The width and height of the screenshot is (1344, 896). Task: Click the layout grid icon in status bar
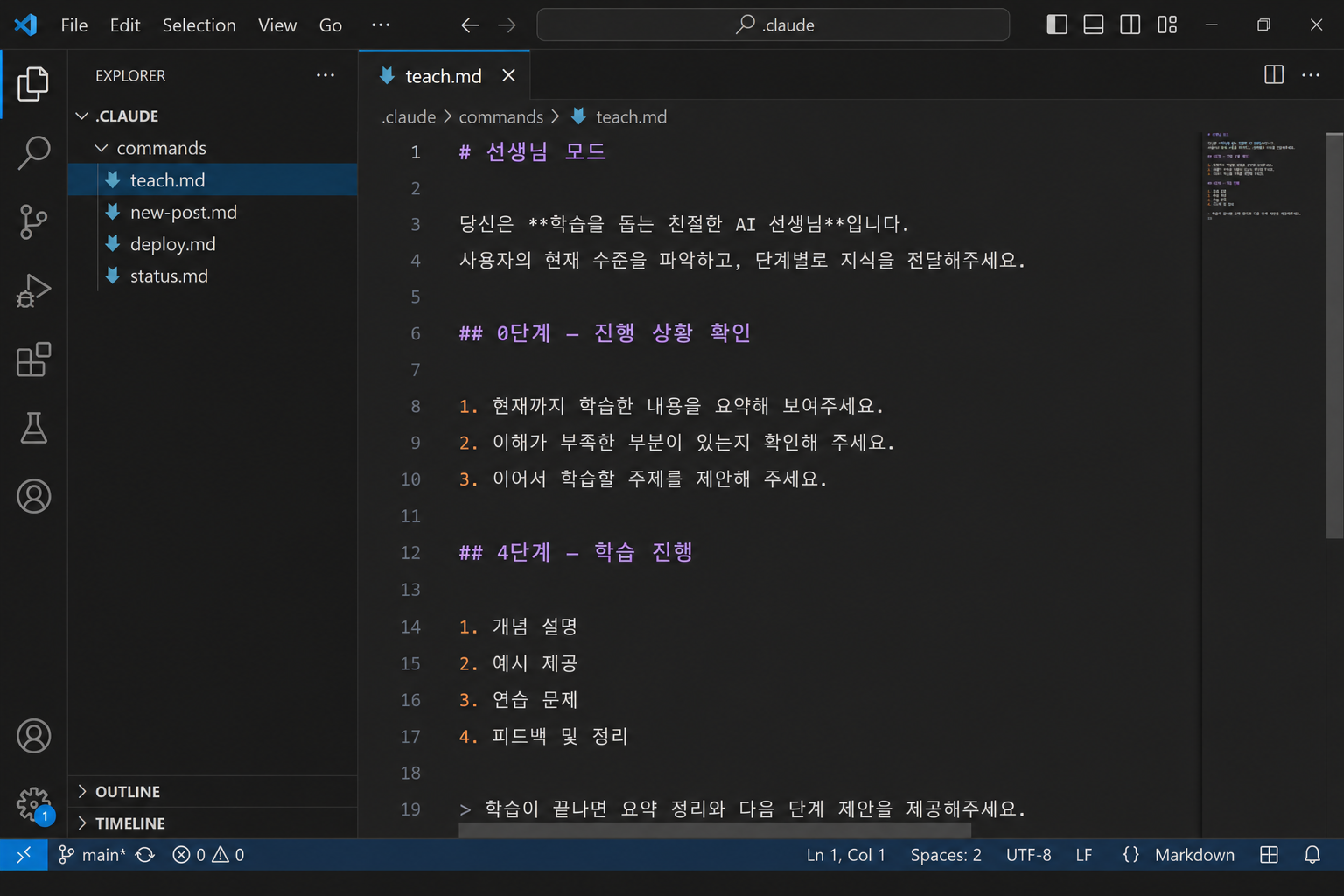coord(1269,855)
